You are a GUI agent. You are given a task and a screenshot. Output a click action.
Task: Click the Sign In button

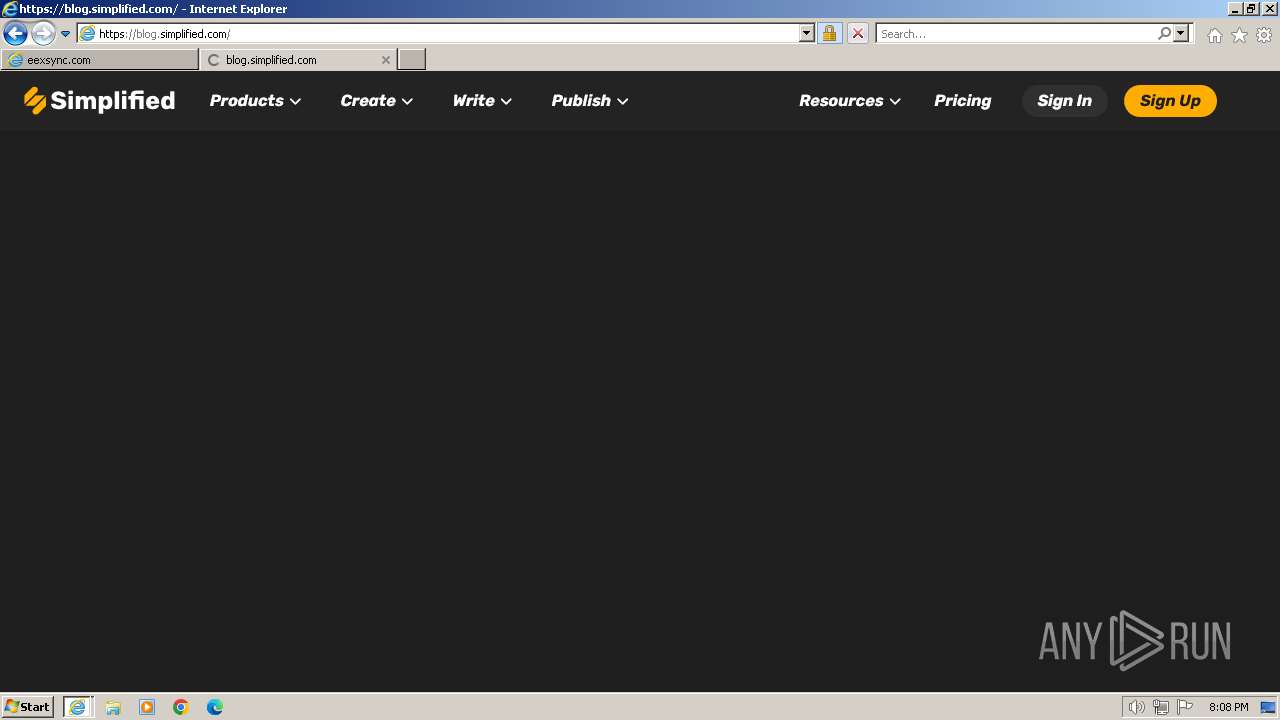pyautogui.click(x=1064, y=100)
